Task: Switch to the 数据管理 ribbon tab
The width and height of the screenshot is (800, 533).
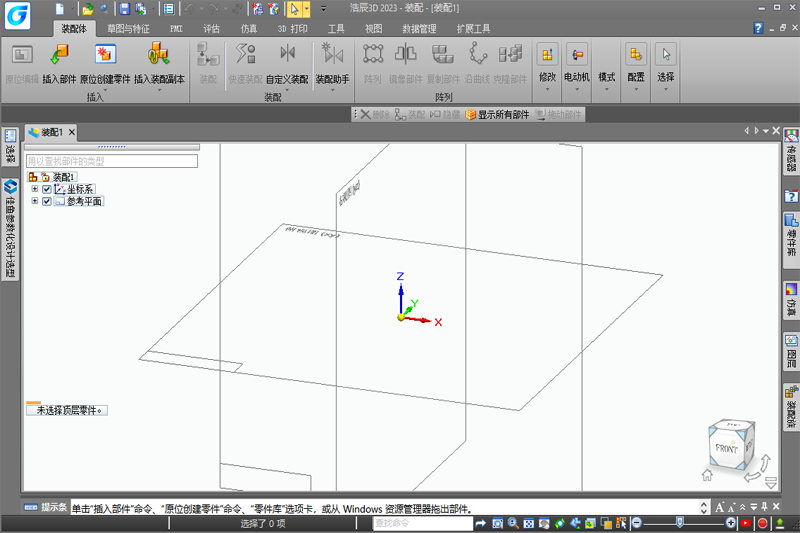Action: click(x=419, y=29)
